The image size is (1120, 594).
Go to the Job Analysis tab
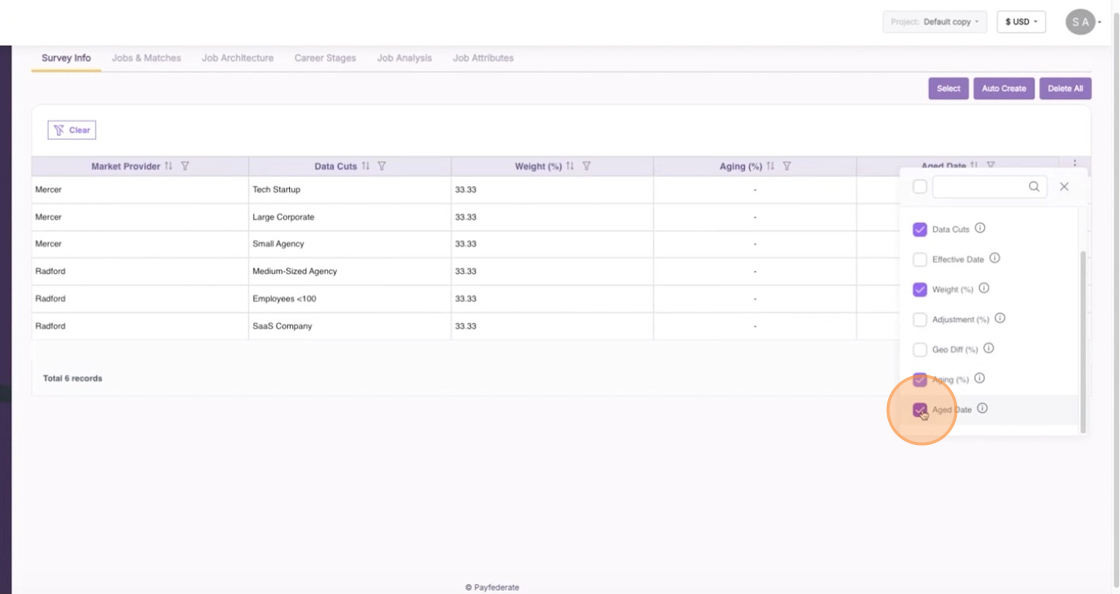pos(404,58)
